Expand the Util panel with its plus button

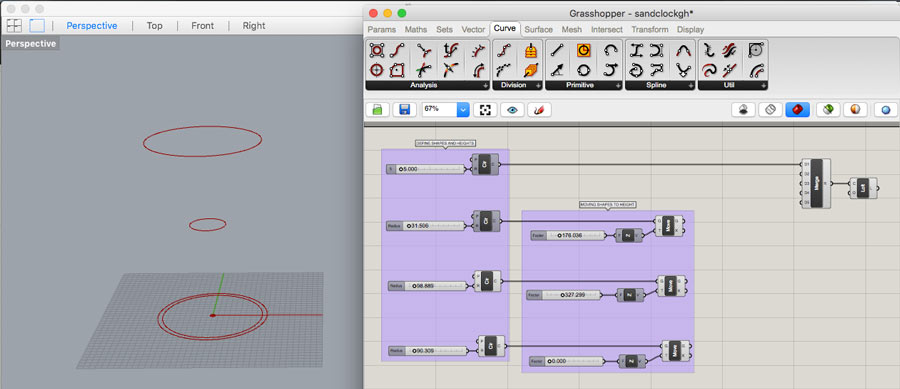tap(763, 85)
